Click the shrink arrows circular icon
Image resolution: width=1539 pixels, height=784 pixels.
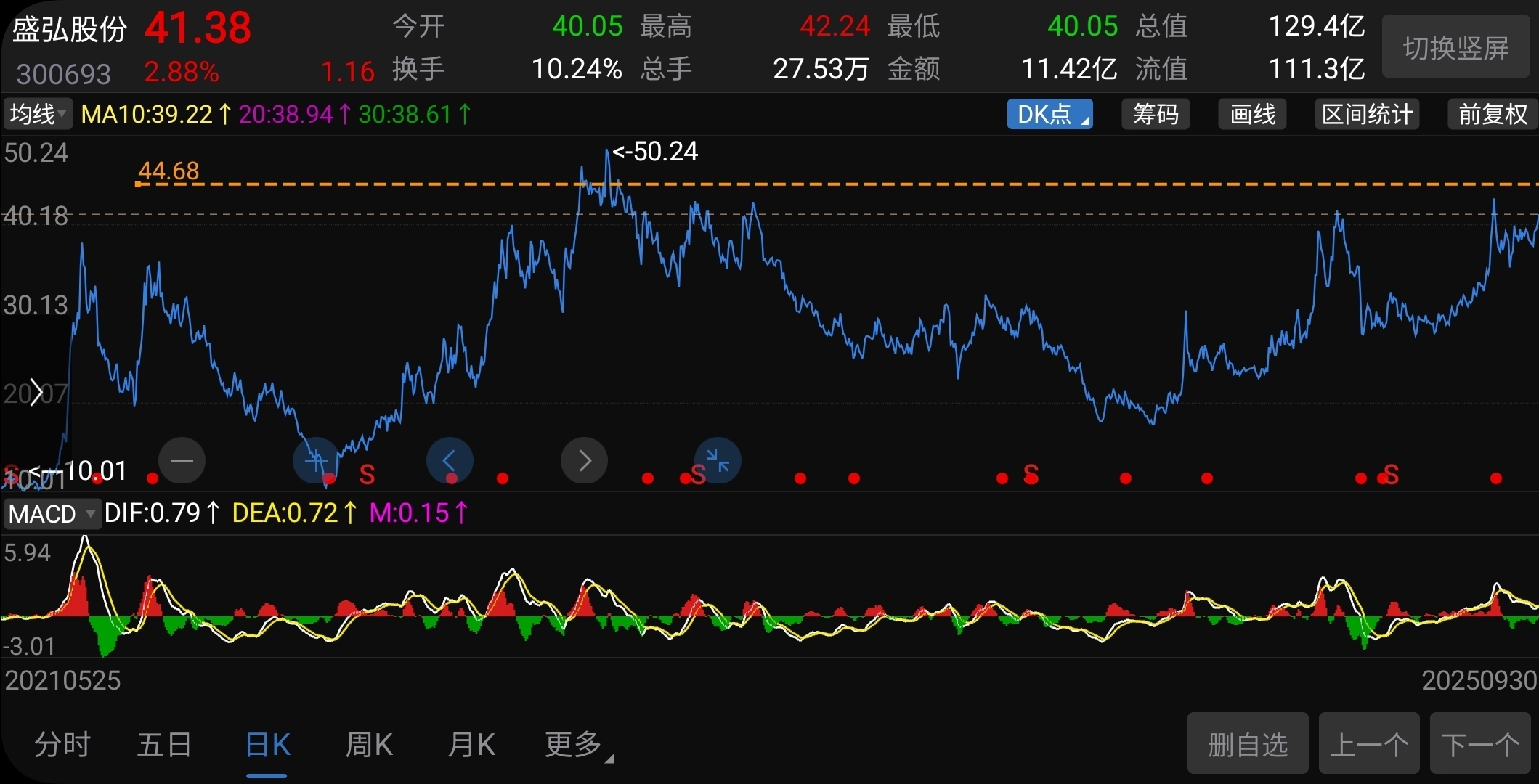coord(718,460)
